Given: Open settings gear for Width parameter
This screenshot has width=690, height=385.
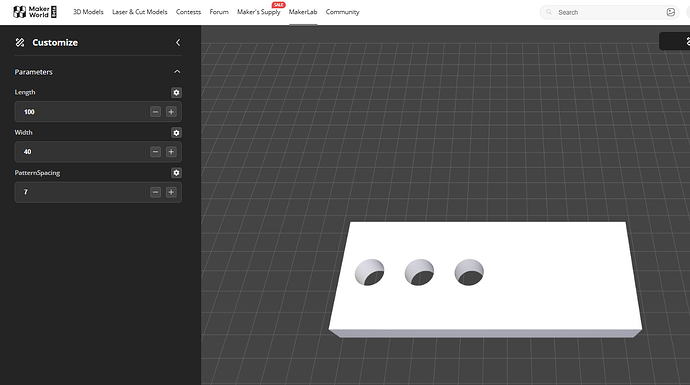Looking at the screenshot, I should pos(176,132).
